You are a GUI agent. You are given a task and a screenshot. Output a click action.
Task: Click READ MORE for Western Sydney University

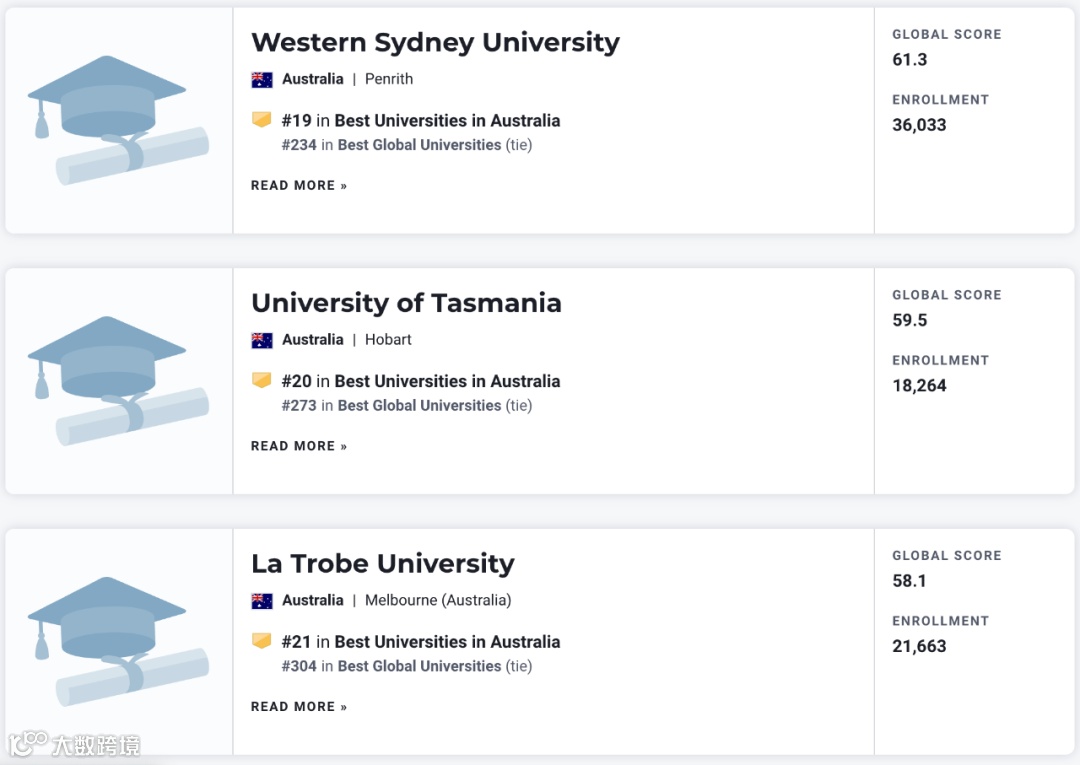pyautogui.click(x=299, y=186)
